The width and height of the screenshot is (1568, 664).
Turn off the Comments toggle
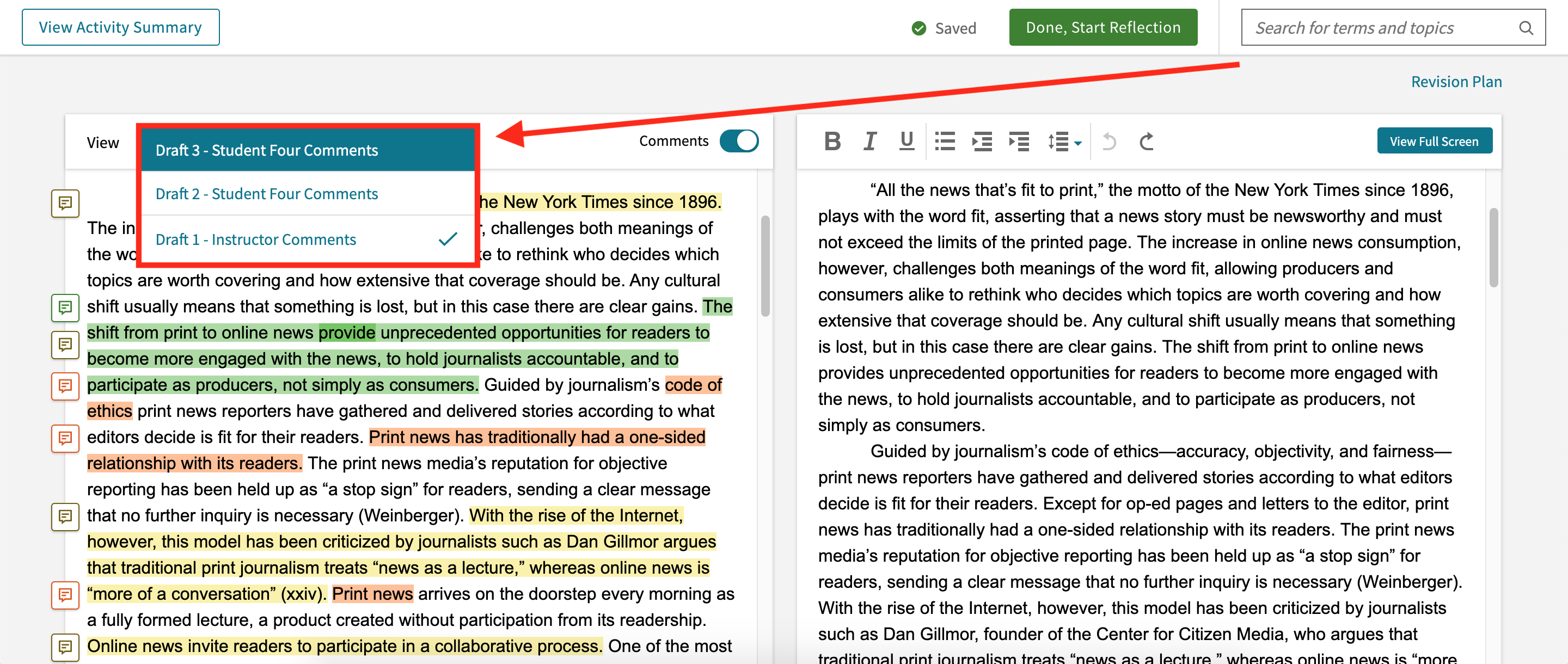pyautogui.click(x=738, y=141)
